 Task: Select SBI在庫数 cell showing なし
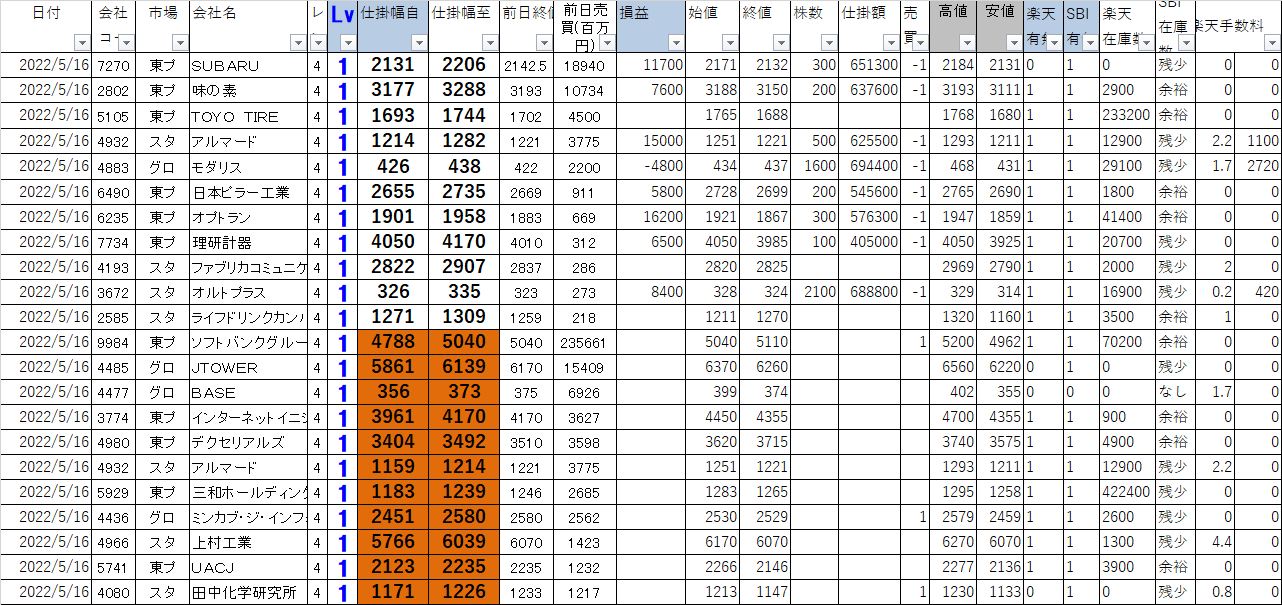[x=1175, y=392]
